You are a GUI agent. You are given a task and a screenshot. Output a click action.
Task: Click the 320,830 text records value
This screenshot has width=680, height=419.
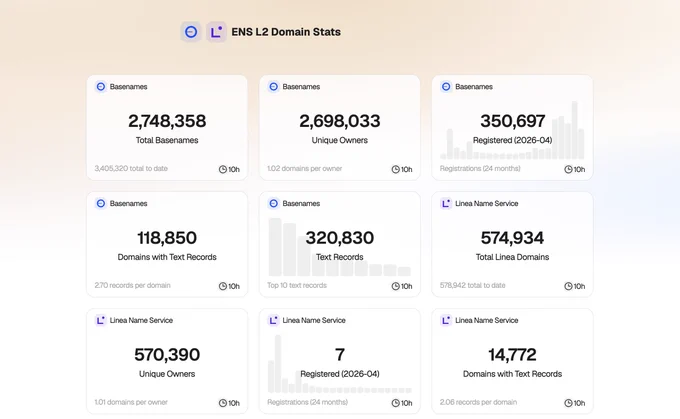point(340,238)
